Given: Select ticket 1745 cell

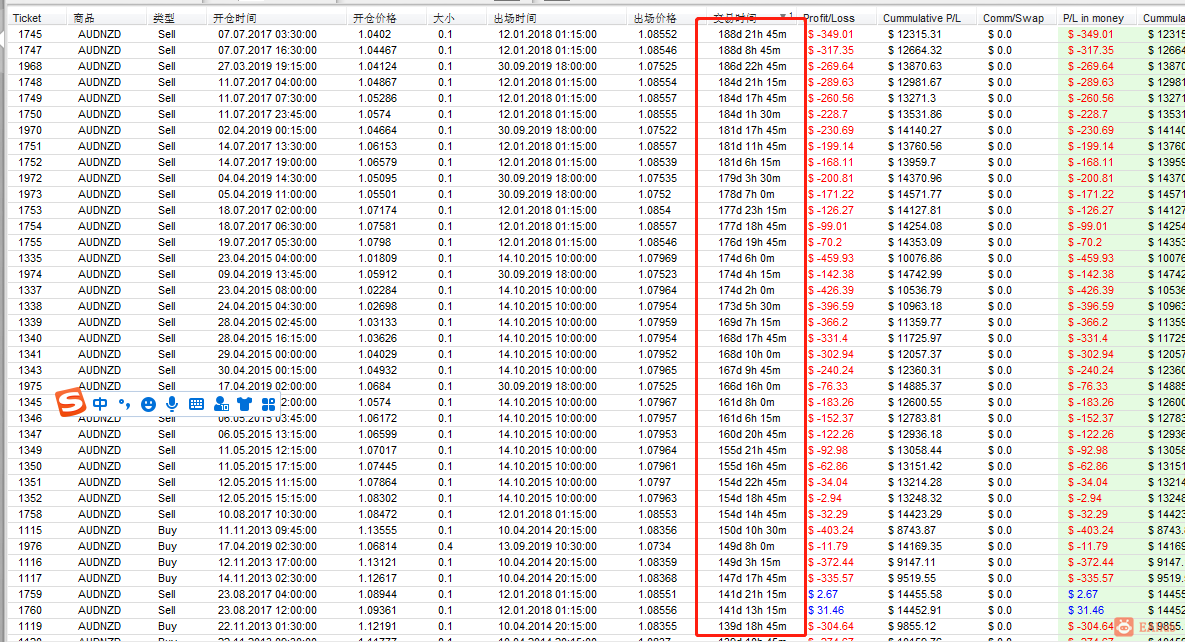Looking at the screenshot, I should tap(30, 34).
